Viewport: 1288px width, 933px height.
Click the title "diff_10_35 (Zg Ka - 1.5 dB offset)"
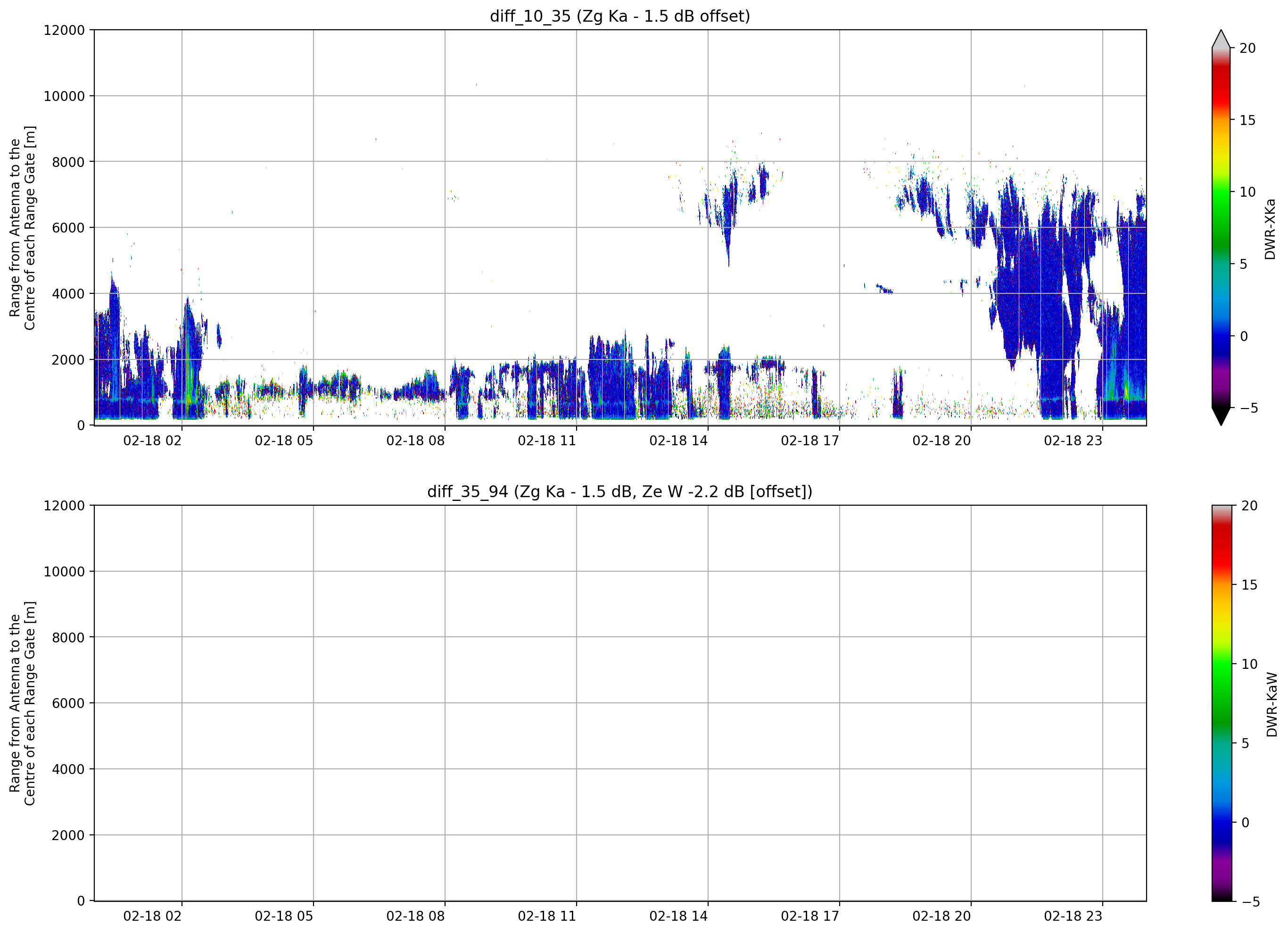click(x=619, y=16)
